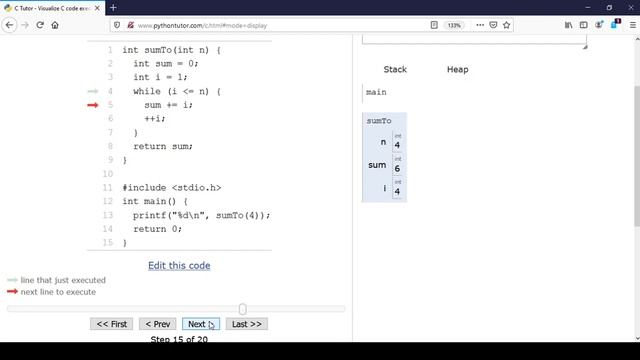
Task: Click 'next line to execute' legend text
Action: tap(58, 292)
